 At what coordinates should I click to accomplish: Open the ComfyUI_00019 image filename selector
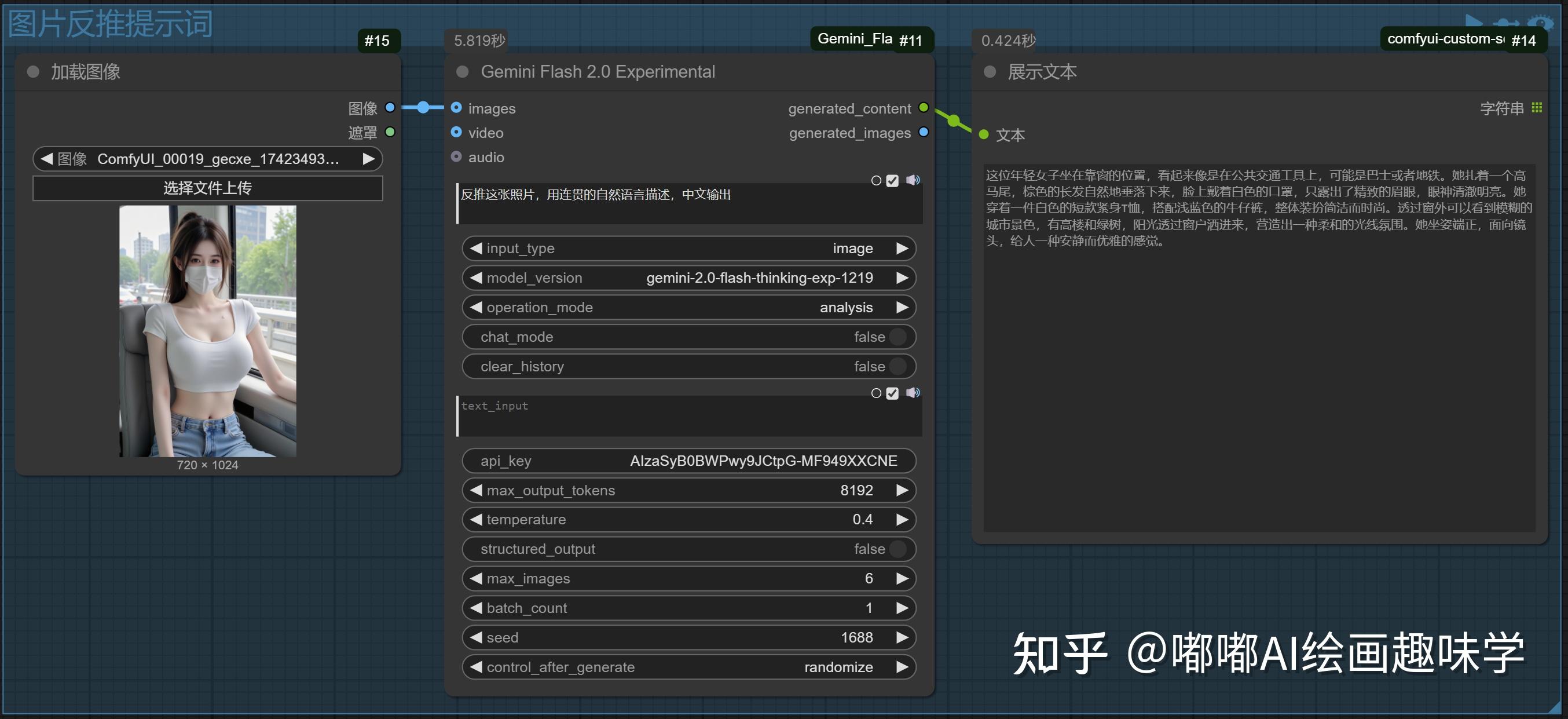[207, 159]
